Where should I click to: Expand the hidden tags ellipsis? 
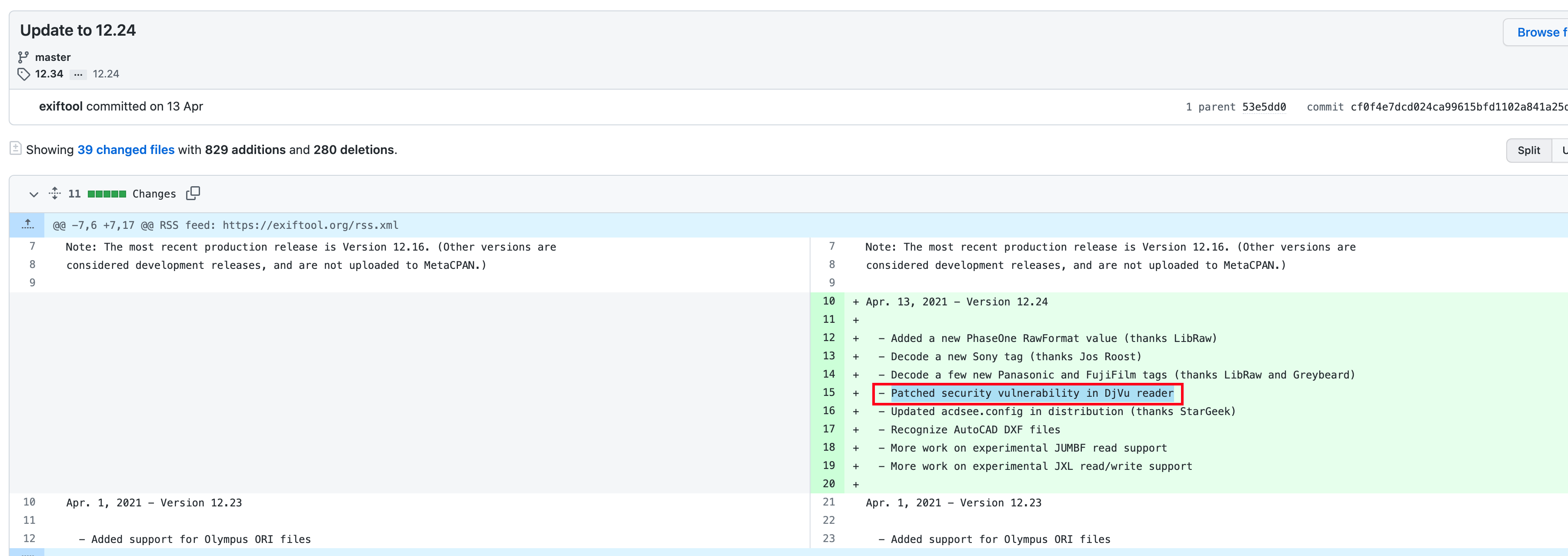[78, 74]
